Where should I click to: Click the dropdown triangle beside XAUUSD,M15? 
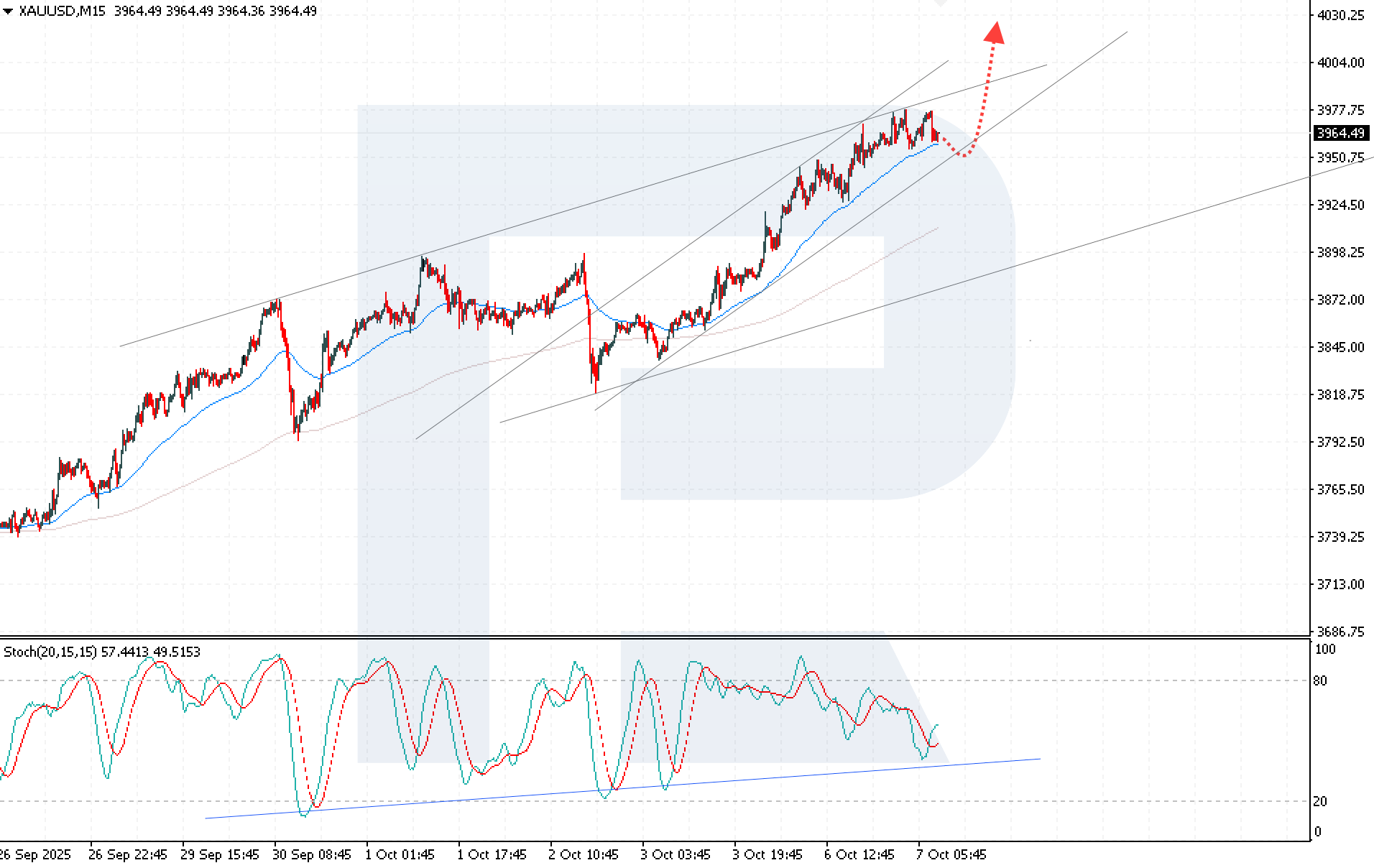pyautogui.click(x=8, y=11)
